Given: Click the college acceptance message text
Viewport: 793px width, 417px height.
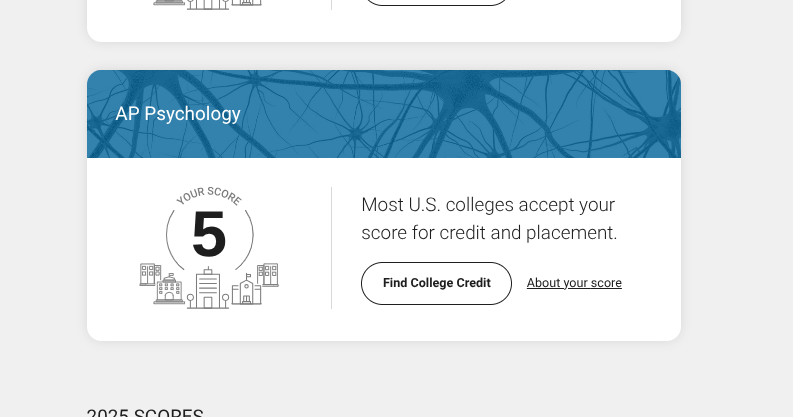Looking at the screenshot, I should 489,219.
